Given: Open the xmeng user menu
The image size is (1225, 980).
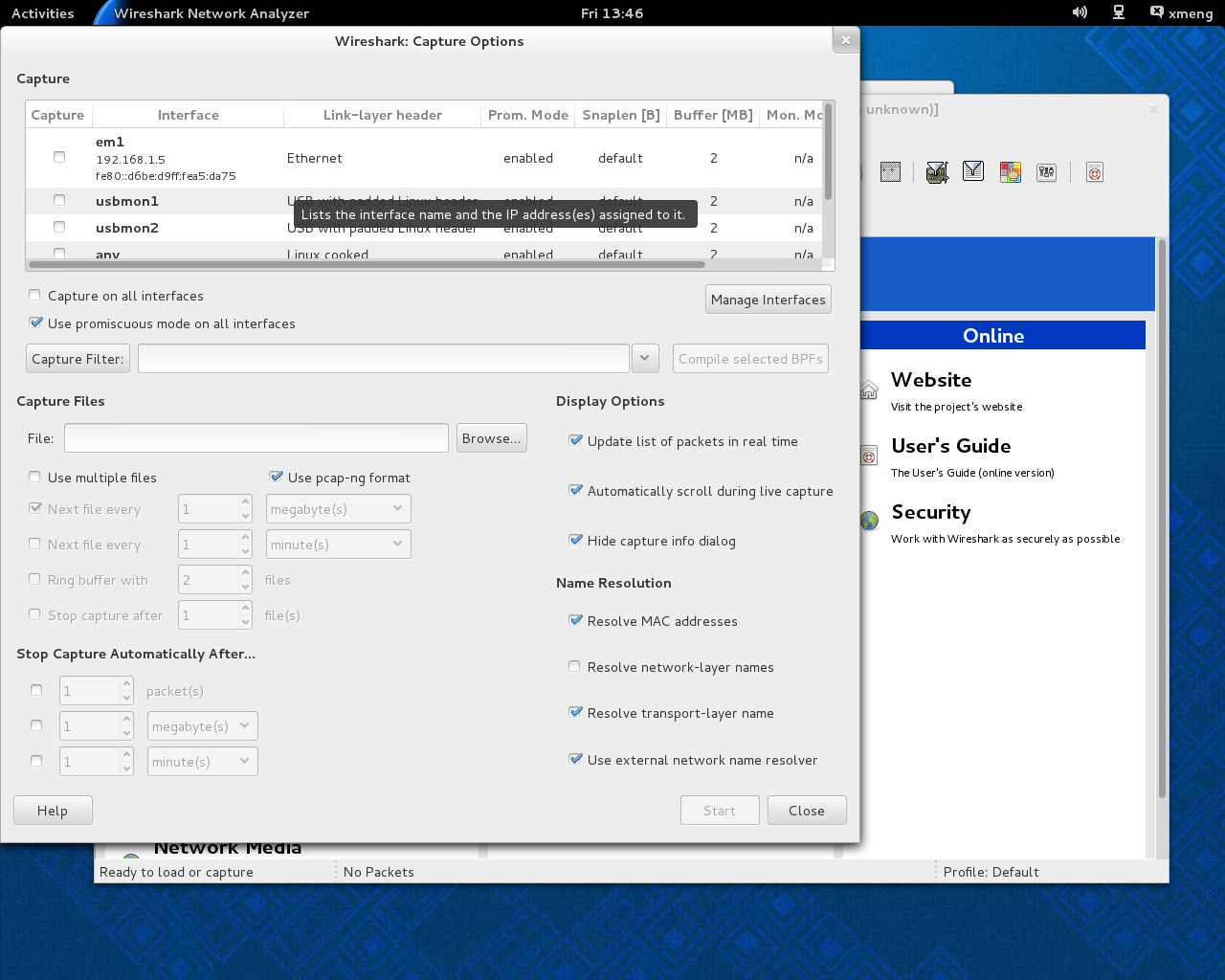Looking at the screenshot, I should click(1182, 13).
